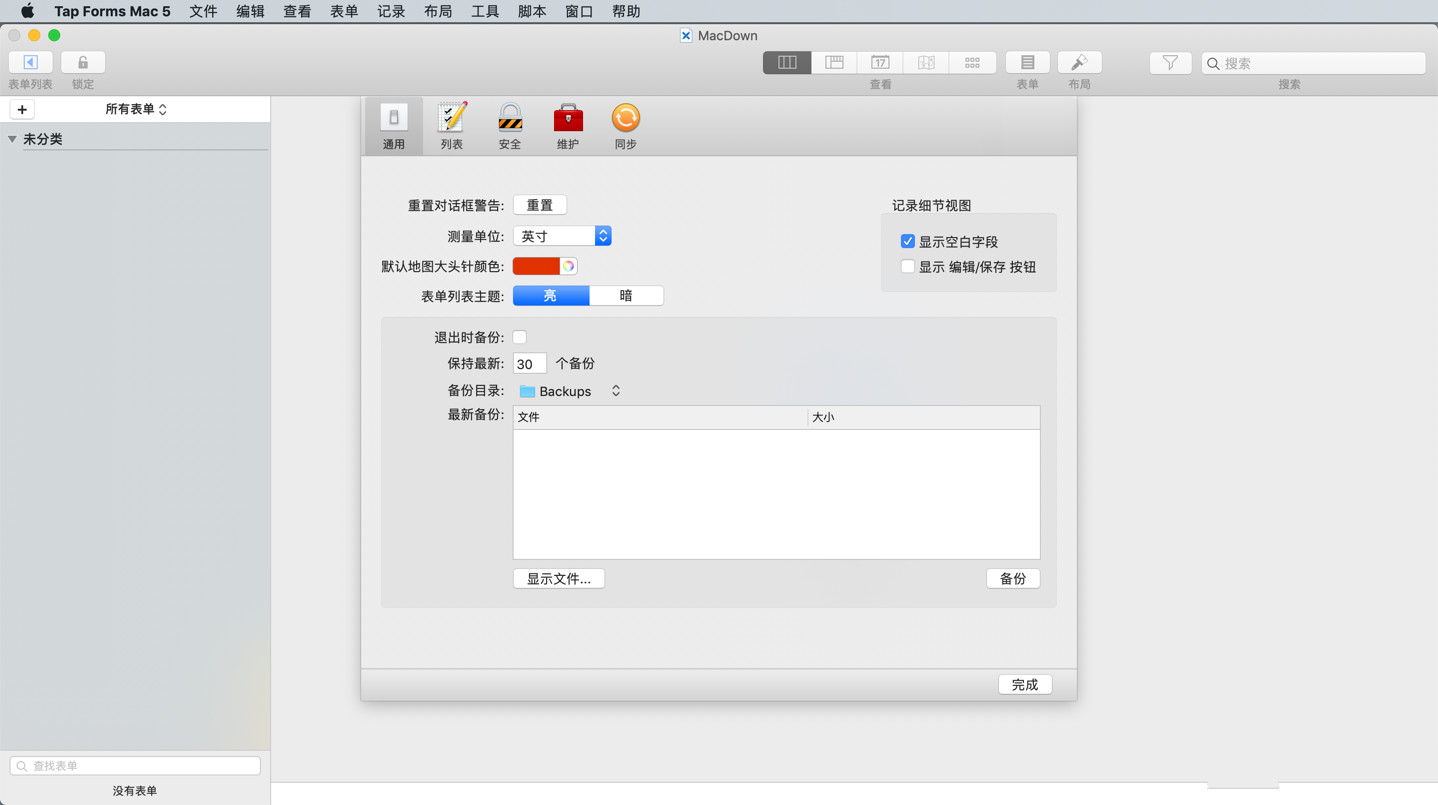Click the red map pin color swatch

(x=536, y=266)
